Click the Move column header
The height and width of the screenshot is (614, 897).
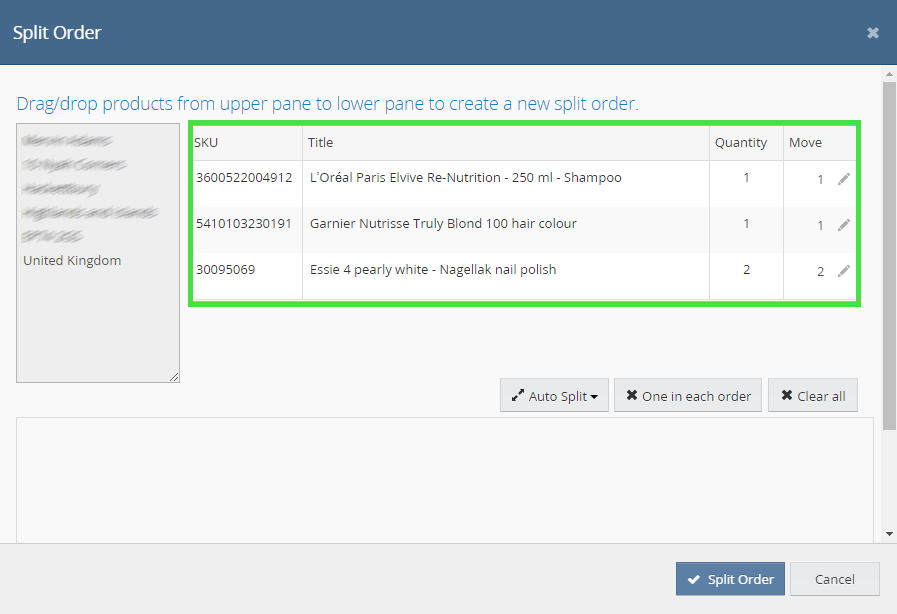click(805, 142)
